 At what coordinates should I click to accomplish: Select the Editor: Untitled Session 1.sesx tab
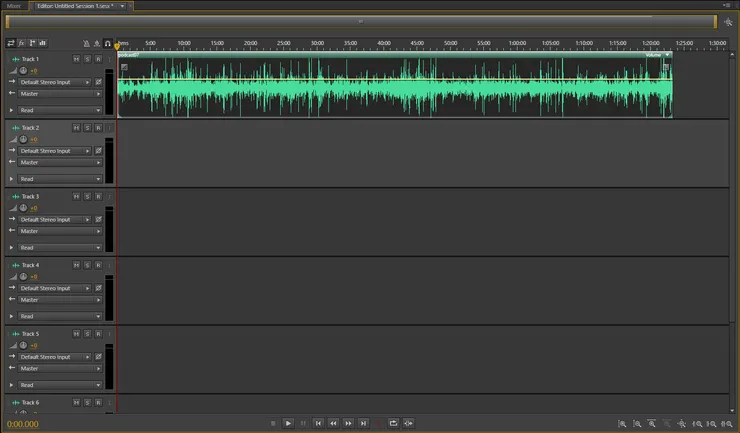pyautogui.click(x=75, y=6)
